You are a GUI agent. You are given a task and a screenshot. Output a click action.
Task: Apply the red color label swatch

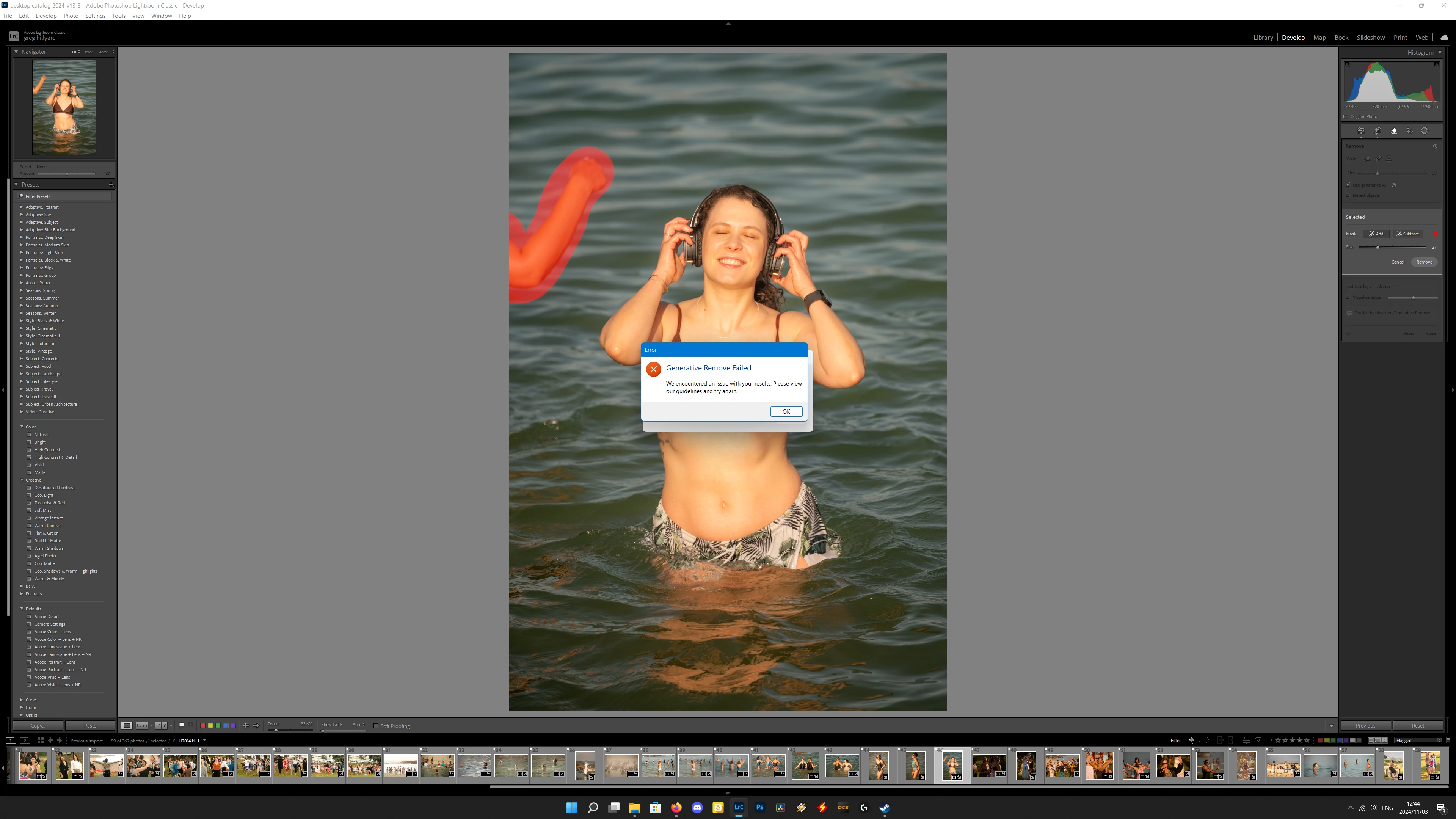202,725
